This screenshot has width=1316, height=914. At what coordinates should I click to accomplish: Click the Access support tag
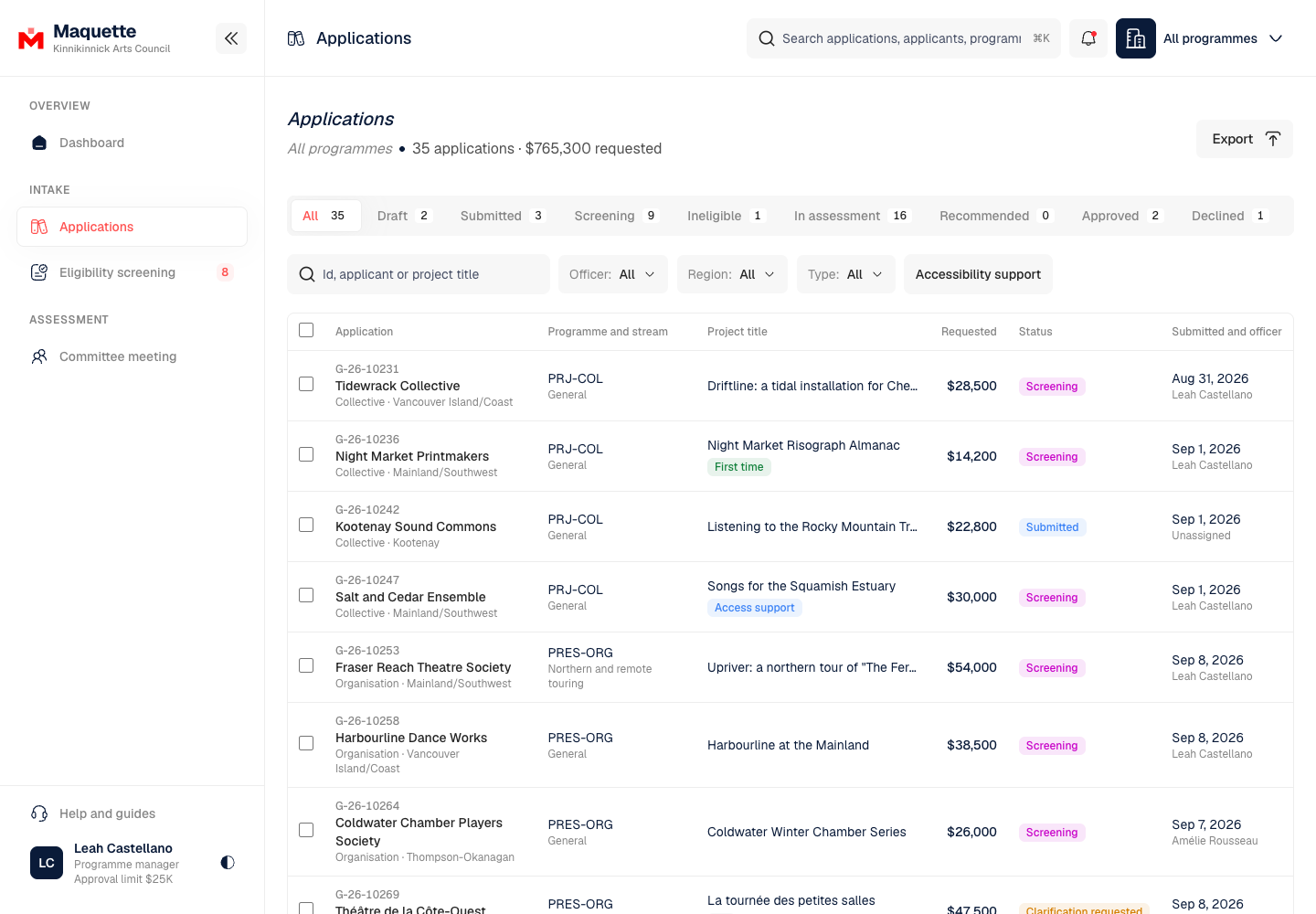[755, 608]
